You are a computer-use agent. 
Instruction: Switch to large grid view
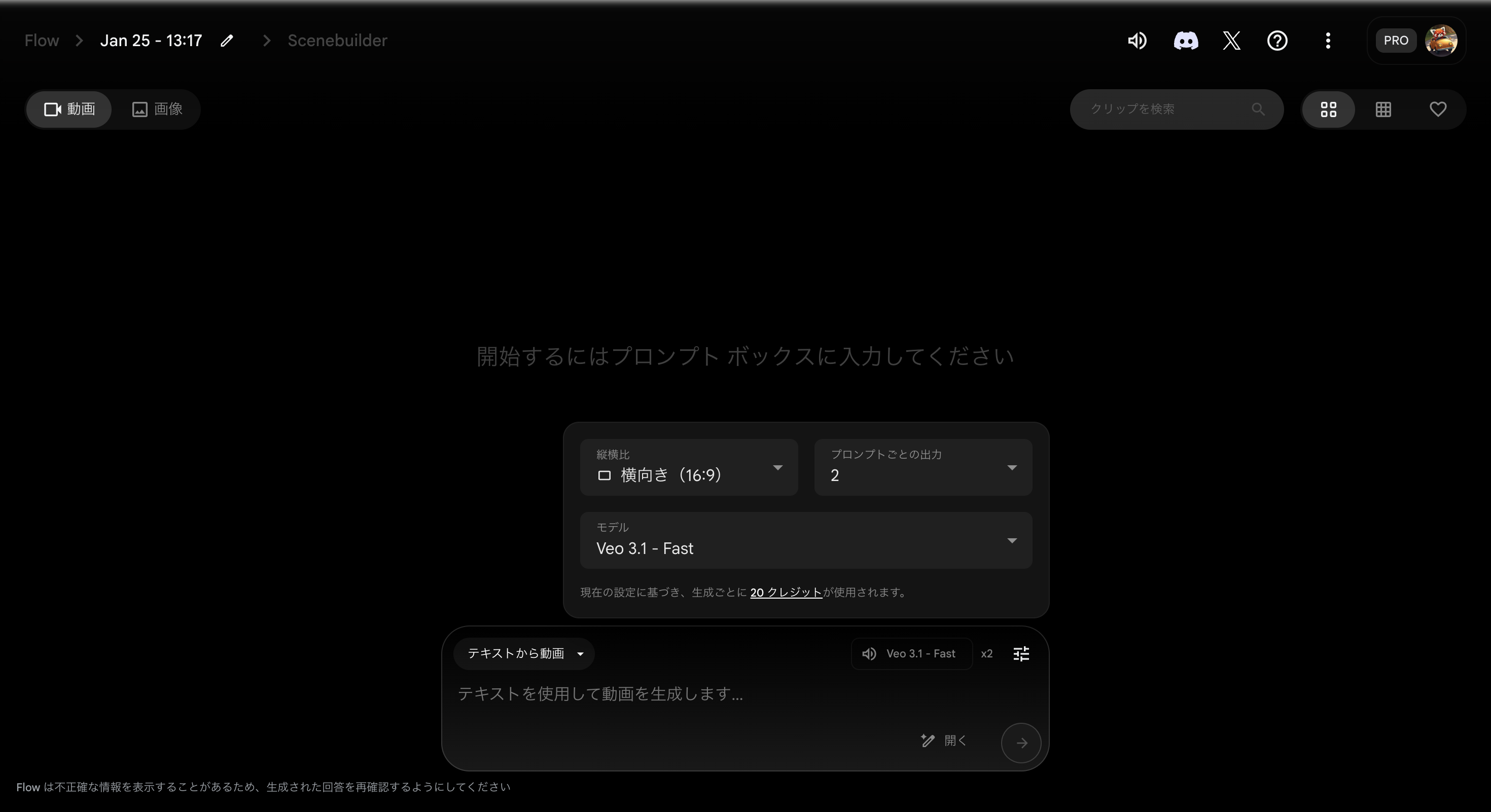pyautogui.click(x=1328, y=109)
